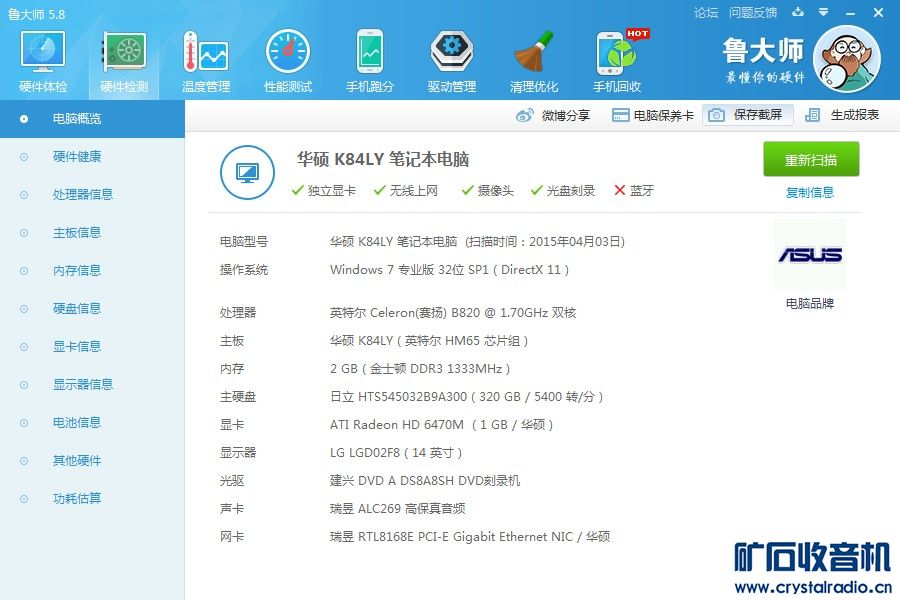Image resolution: width=900 pixels, height=600 pixels.
Task: Click 生成报表 generate report
Action: pyautogui.click(x=842, y=115)
